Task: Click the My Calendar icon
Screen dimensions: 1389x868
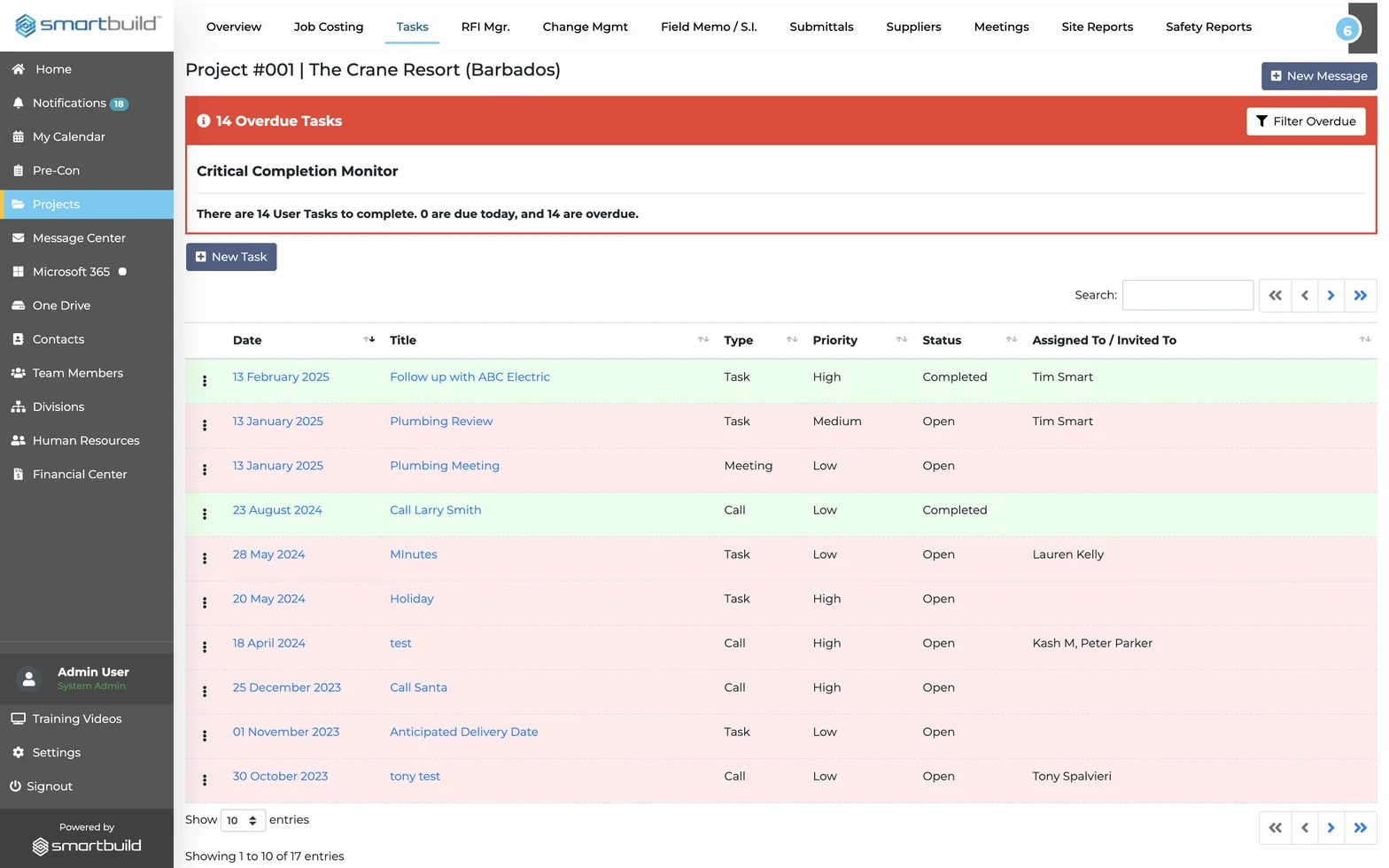Action: pyautogui.click(x=18, y=136)
